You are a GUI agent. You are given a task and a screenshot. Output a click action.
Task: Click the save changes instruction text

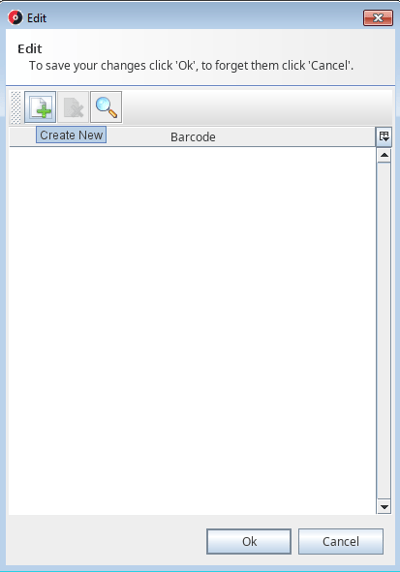(191, 66)
